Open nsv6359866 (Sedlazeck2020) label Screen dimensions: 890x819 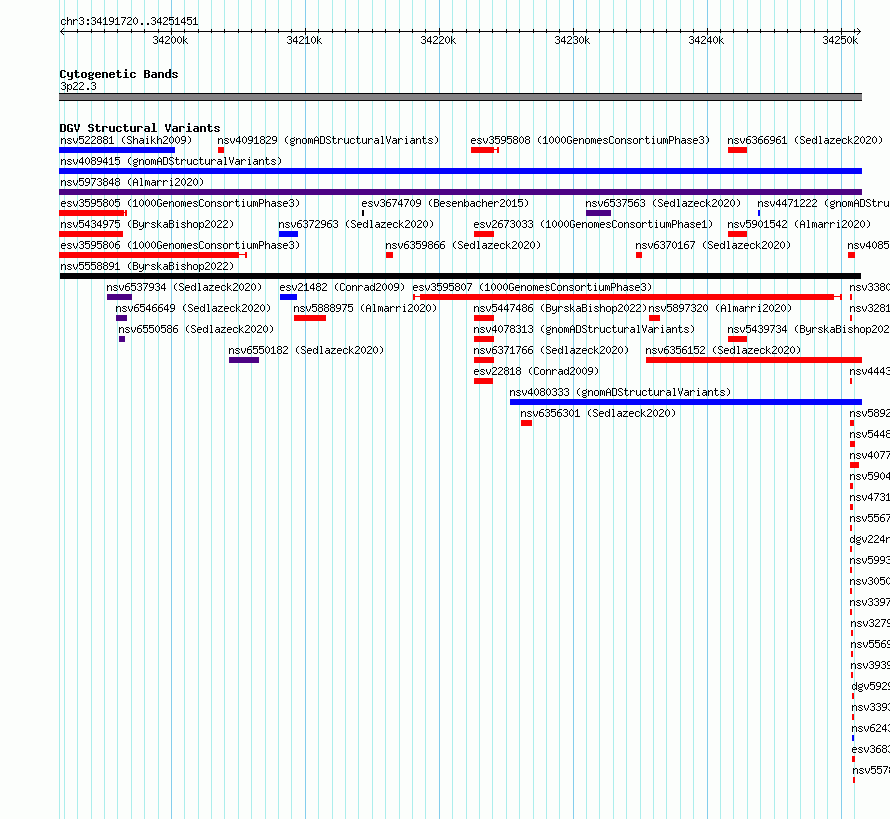point(463,245)
